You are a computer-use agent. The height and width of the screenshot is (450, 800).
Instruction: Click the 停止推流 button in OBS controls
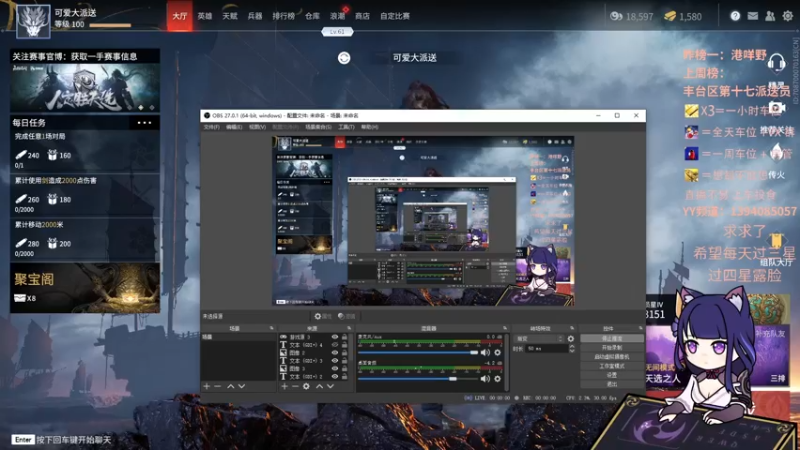coord(612,338)
